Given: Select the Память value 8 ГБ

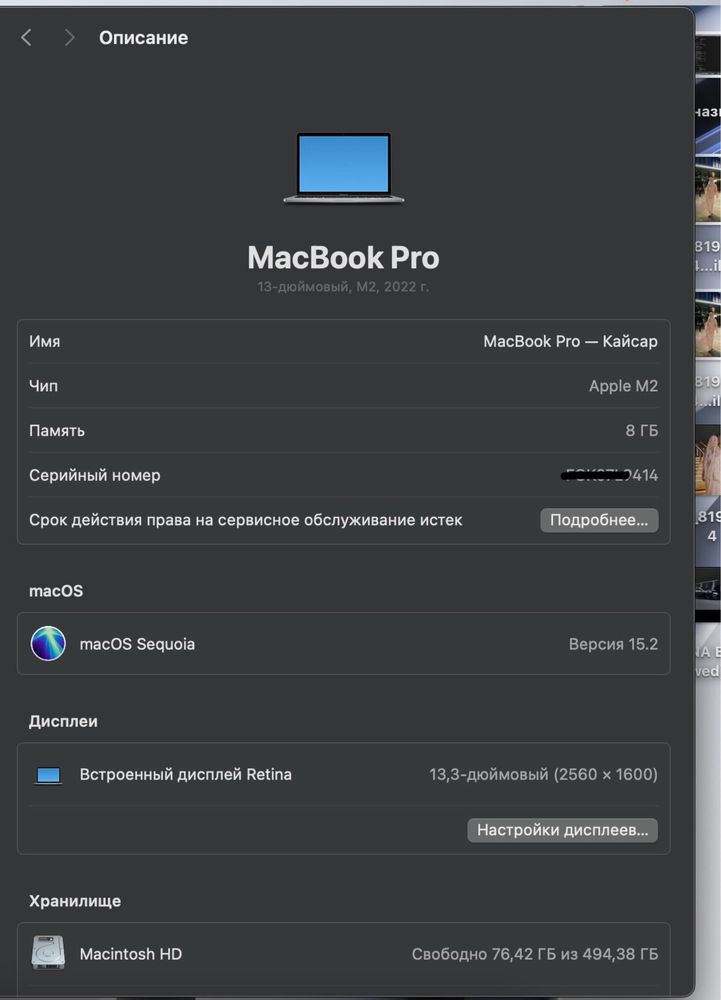Looking at the screenshot, I should pyautogui.click(x=641, y=430).
